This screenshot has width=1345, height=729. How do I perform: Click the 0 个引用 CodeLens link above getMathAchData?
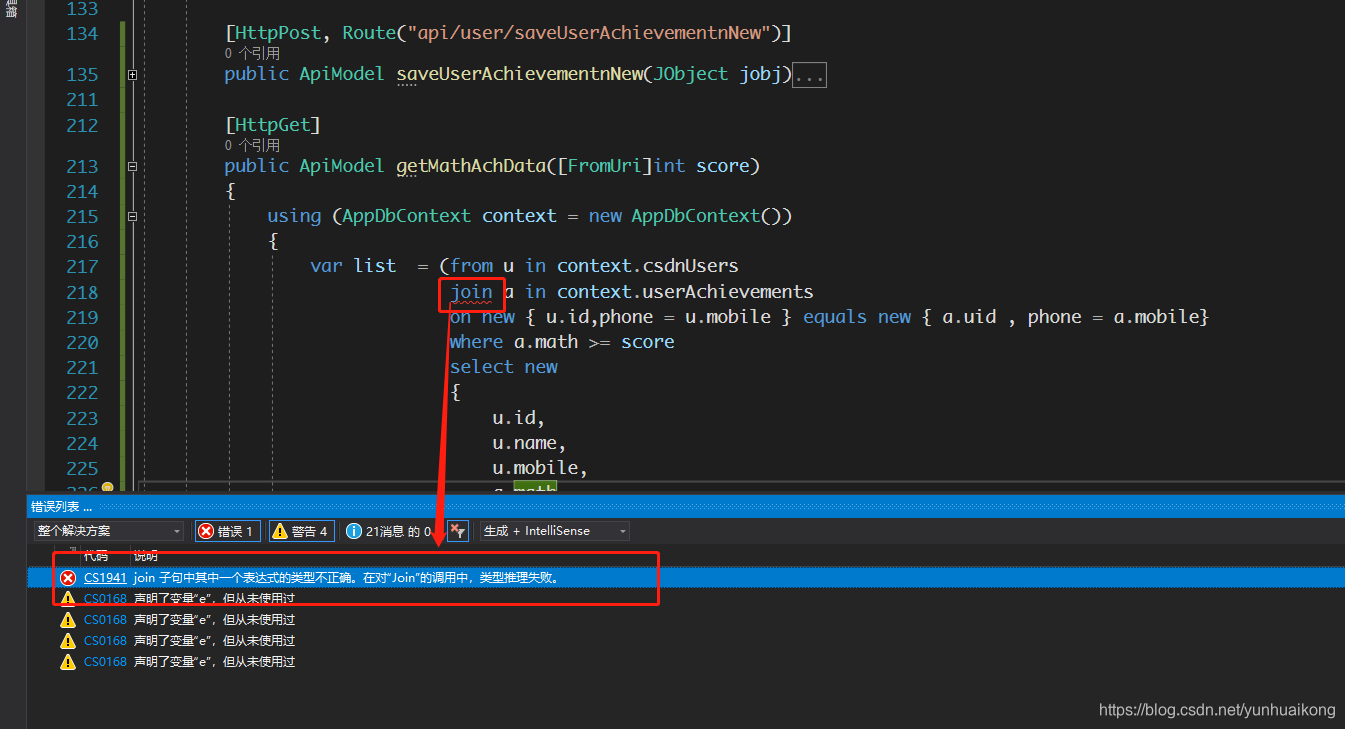pyautogui.click(x=251, y=144)
